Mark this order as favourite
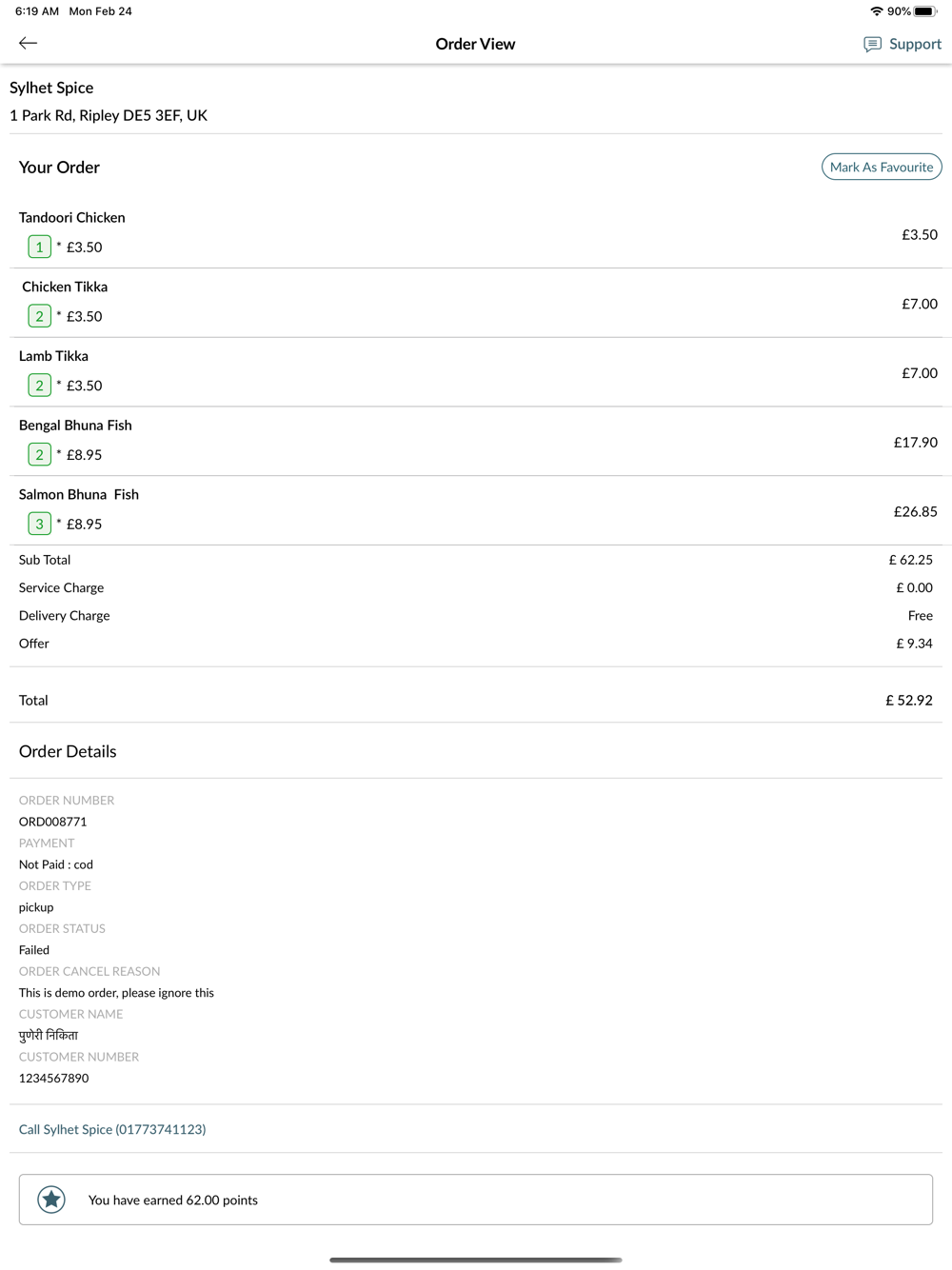The image size is (952, 1270). [882, 167]
